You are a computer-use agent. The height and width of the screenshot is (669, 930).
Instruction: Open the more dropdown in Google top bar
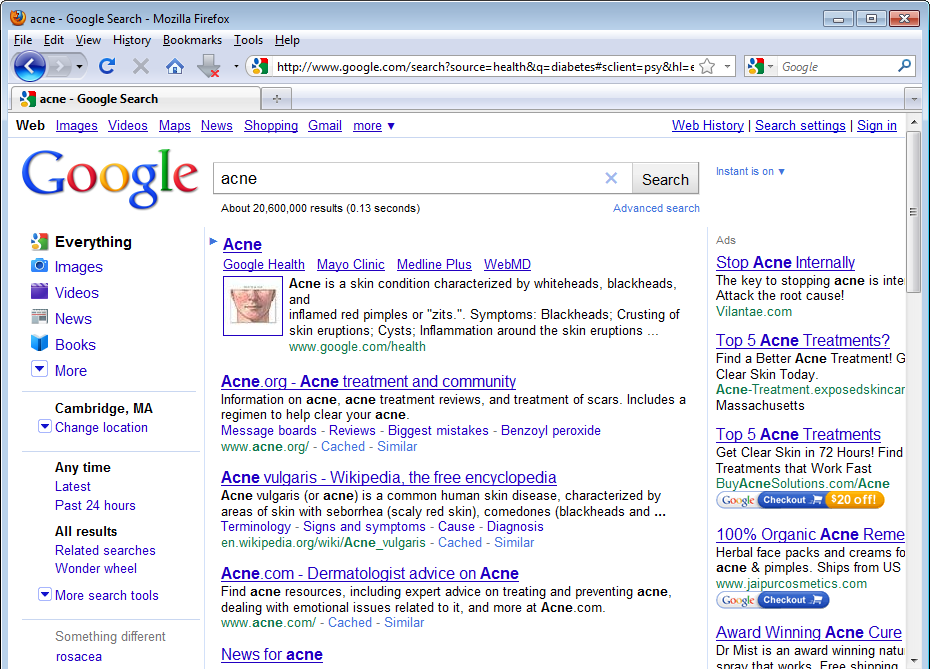[374, 126]
